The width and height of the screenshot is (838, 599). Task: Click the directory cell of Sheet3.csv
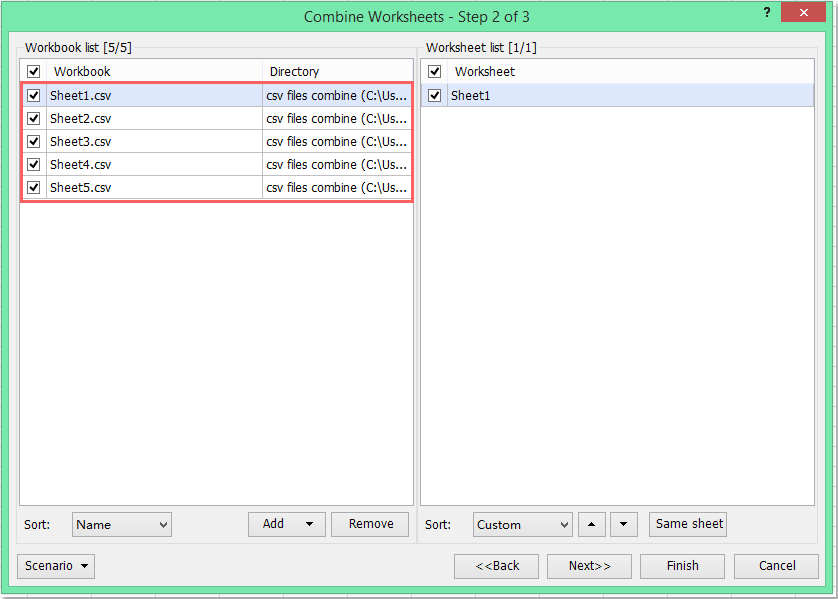point(337,142)
